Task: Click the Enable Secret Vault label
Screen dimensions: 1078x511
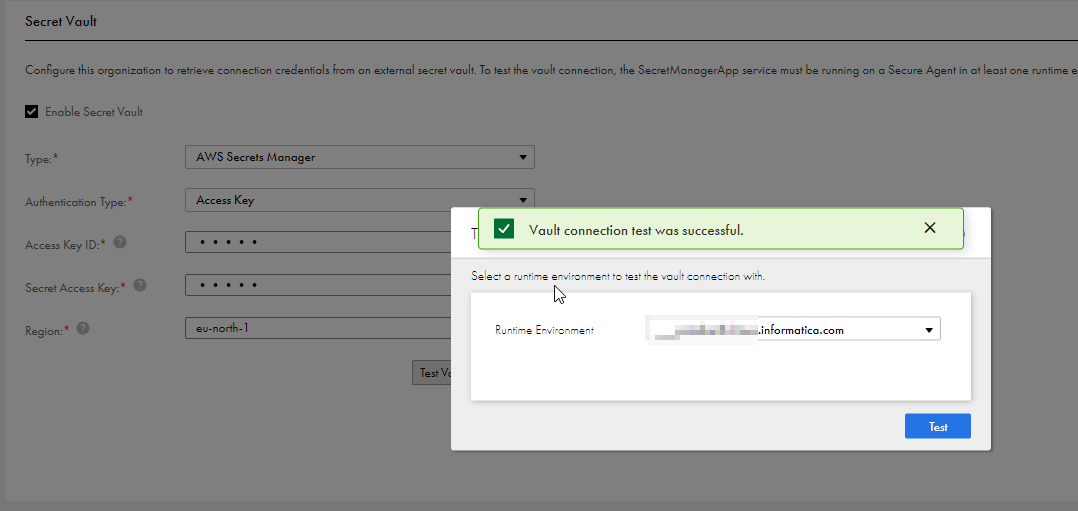Action: coord(94,111)
